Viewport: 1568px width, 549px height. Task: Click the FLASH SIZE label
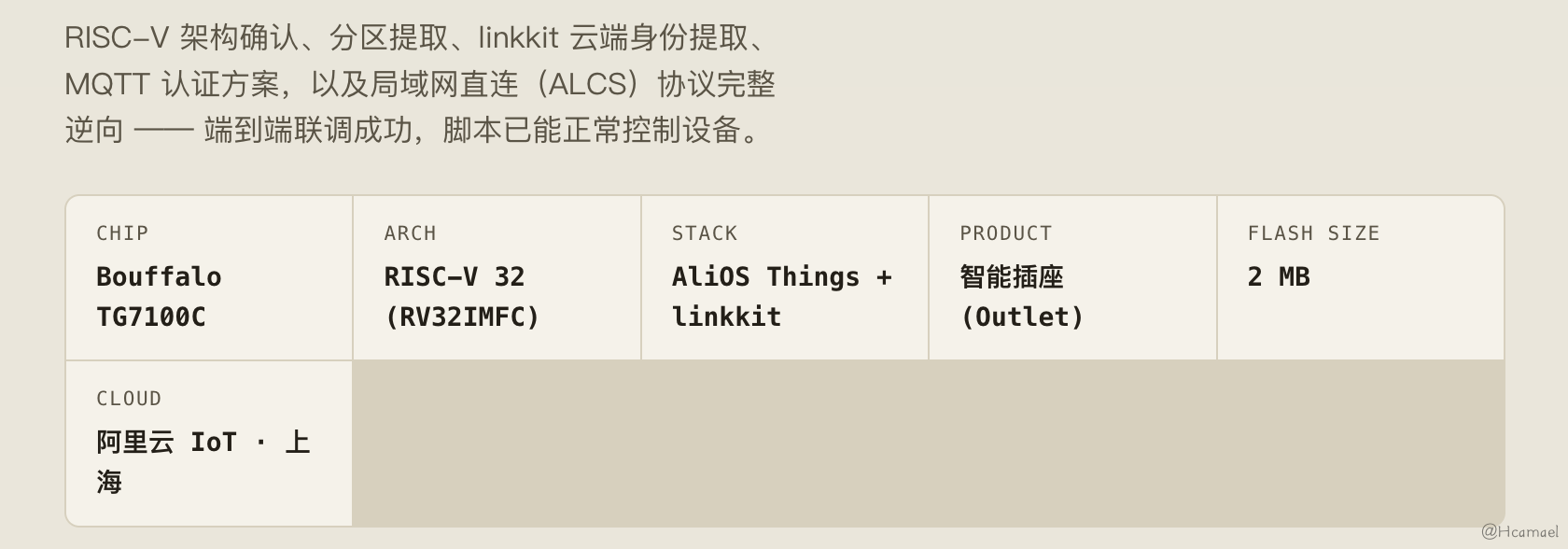pyautogui.click(x=1313, y=233)
